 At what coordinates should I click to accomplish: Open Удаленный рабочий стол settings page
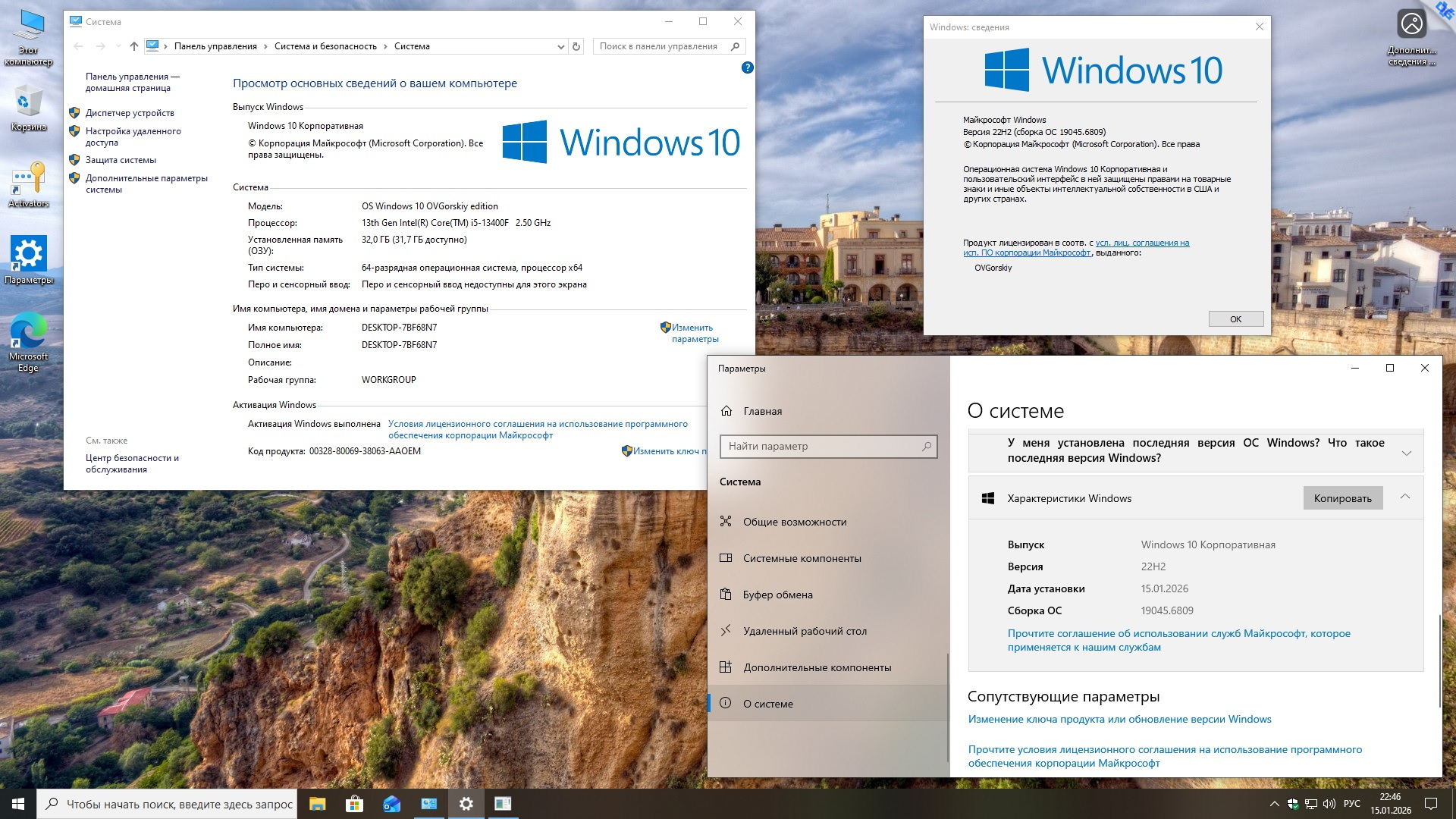click(804, 631)
